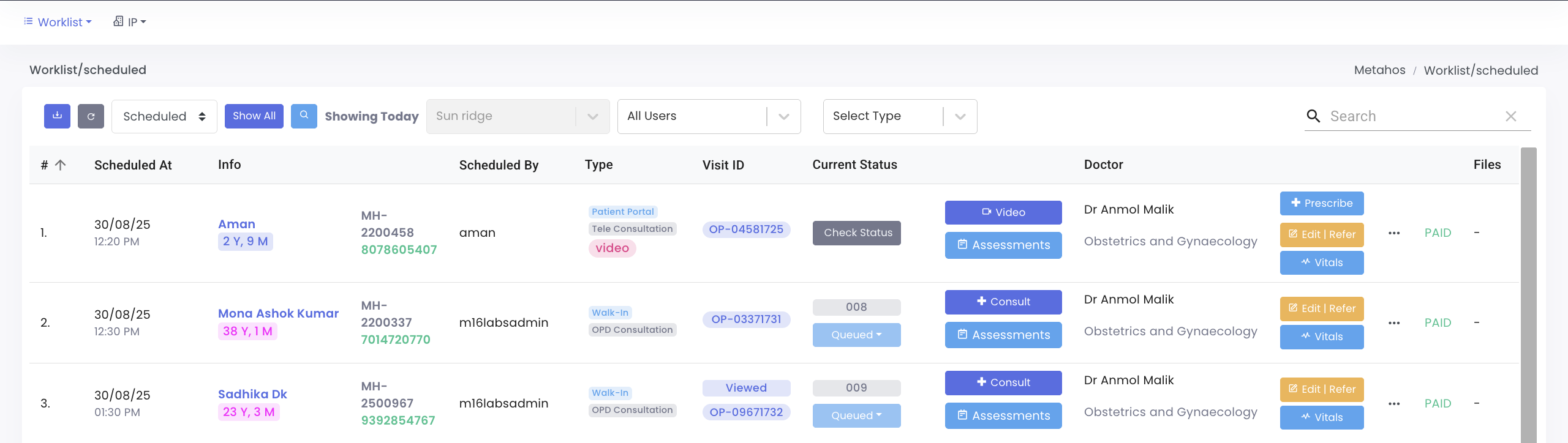
Task: Click the light blue search icon button
Action: tap(304, 116)
